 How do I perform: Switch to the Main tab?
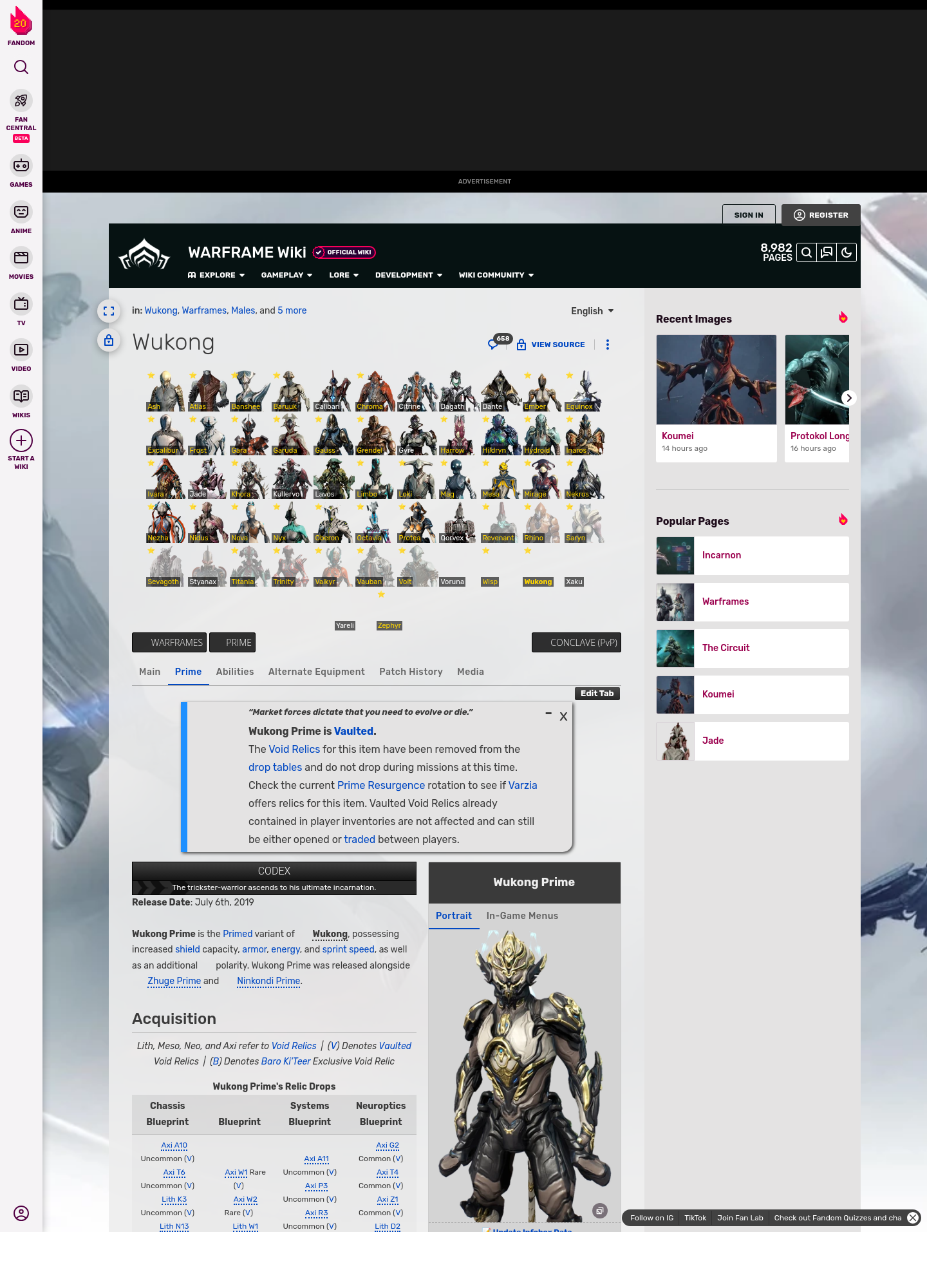[x=150, y=672]
